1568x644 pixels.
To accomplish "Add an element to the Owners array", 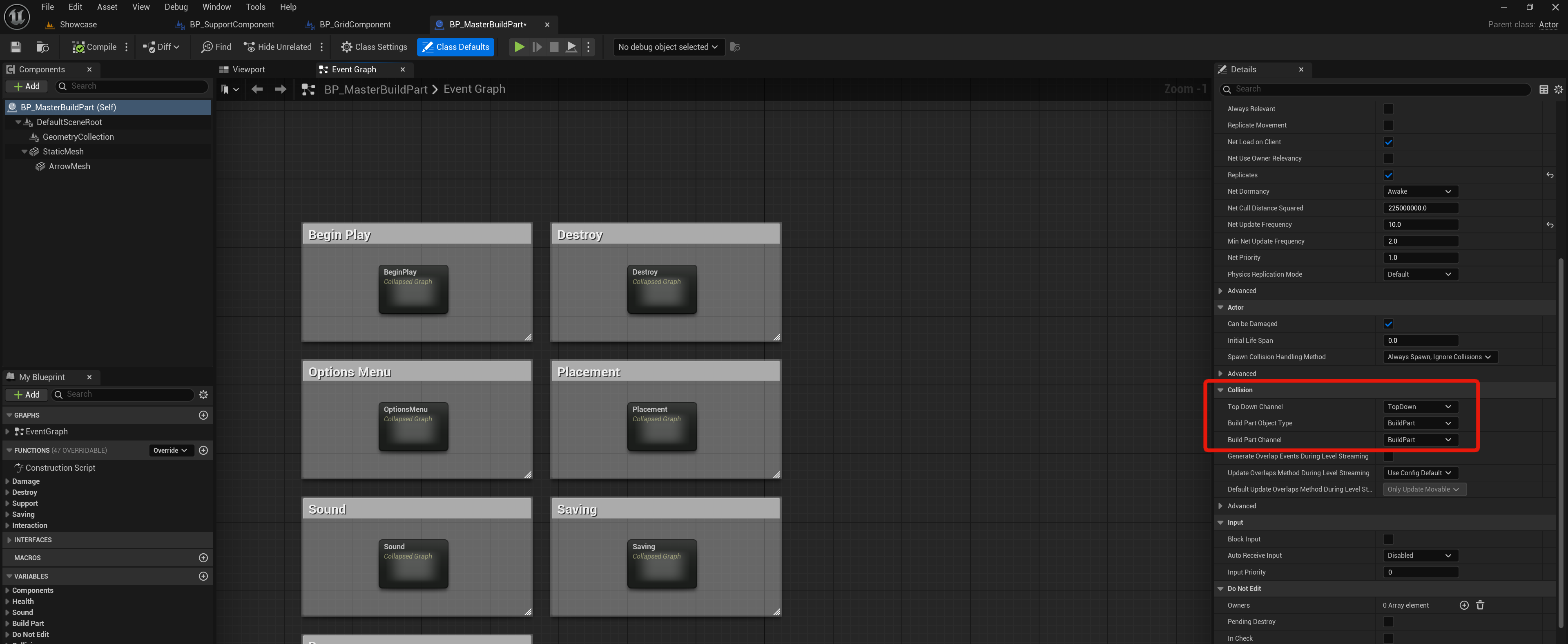I will pyautogui.click(x=1464, y=605).
